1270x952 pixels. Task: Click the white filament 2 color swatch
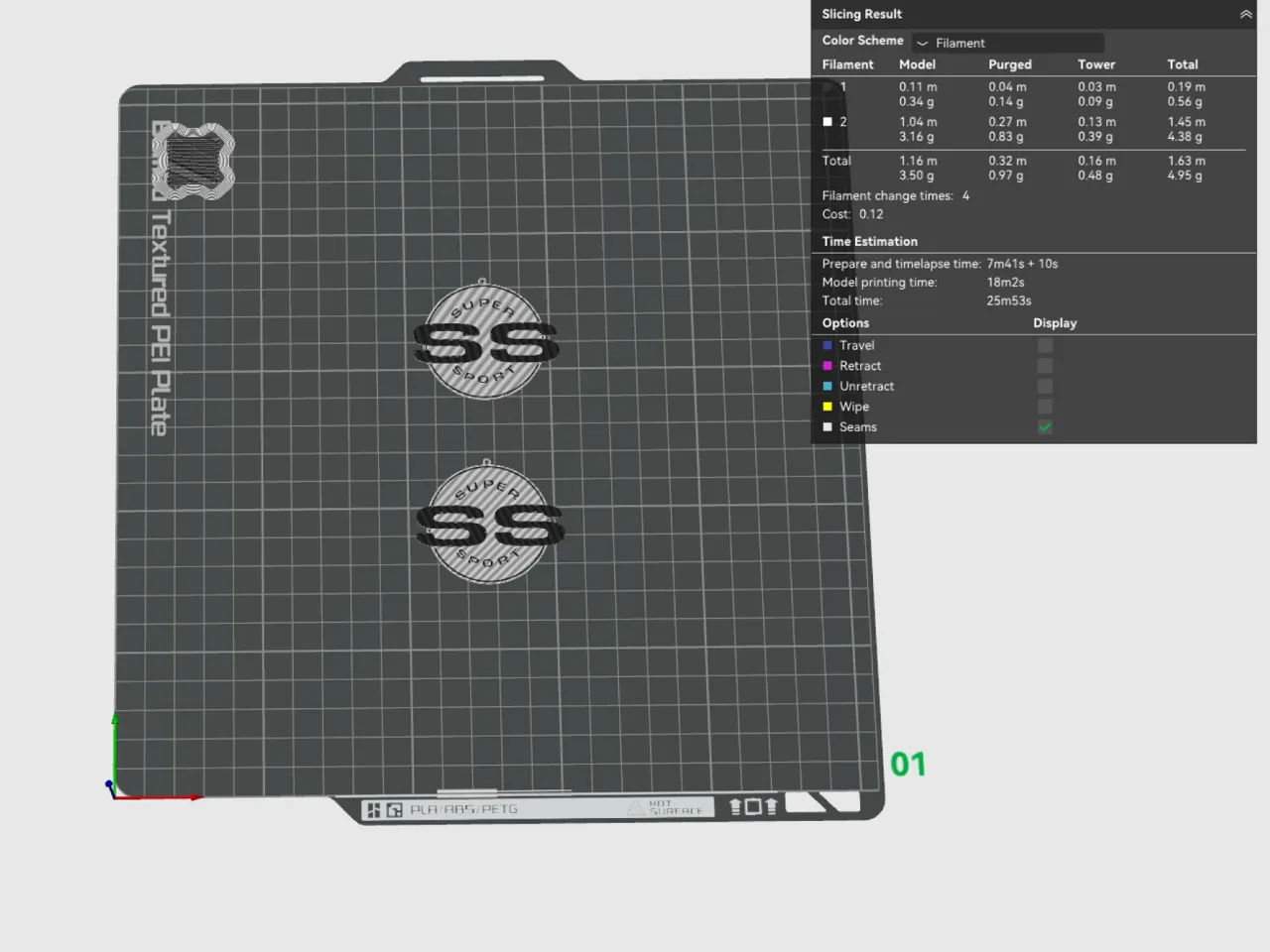(827, 122)
